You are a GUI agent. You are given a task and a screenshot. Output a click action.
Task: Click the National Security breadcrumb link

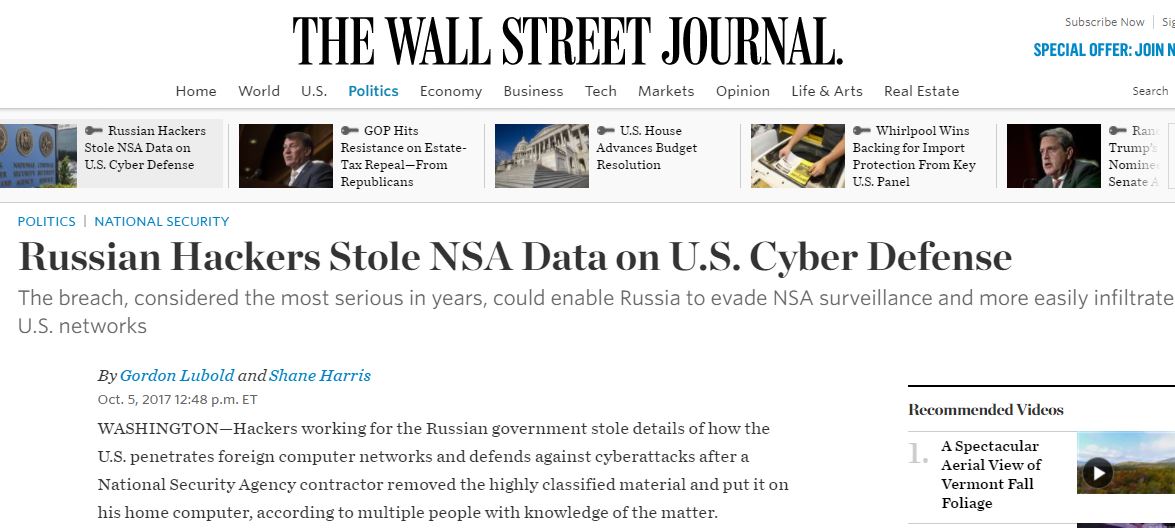coord(162,222)
